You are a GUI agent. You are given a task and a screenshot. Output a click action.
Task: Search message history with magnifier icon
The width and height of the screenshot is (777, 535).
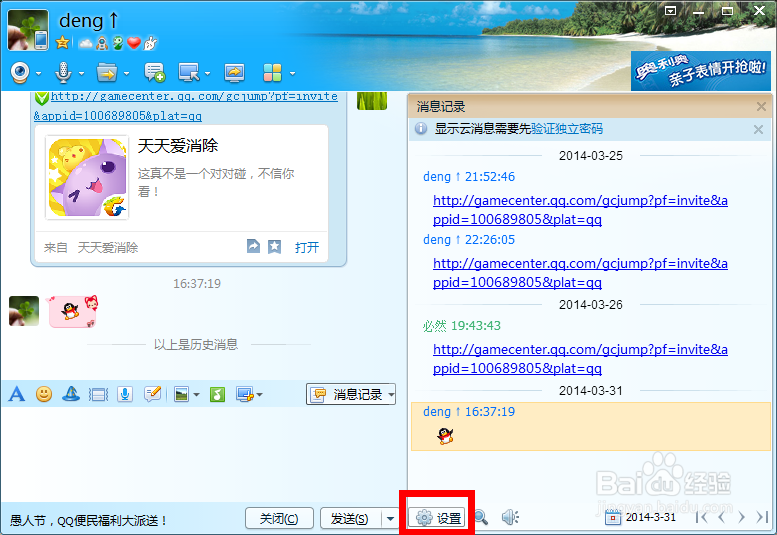pos(481,518)
